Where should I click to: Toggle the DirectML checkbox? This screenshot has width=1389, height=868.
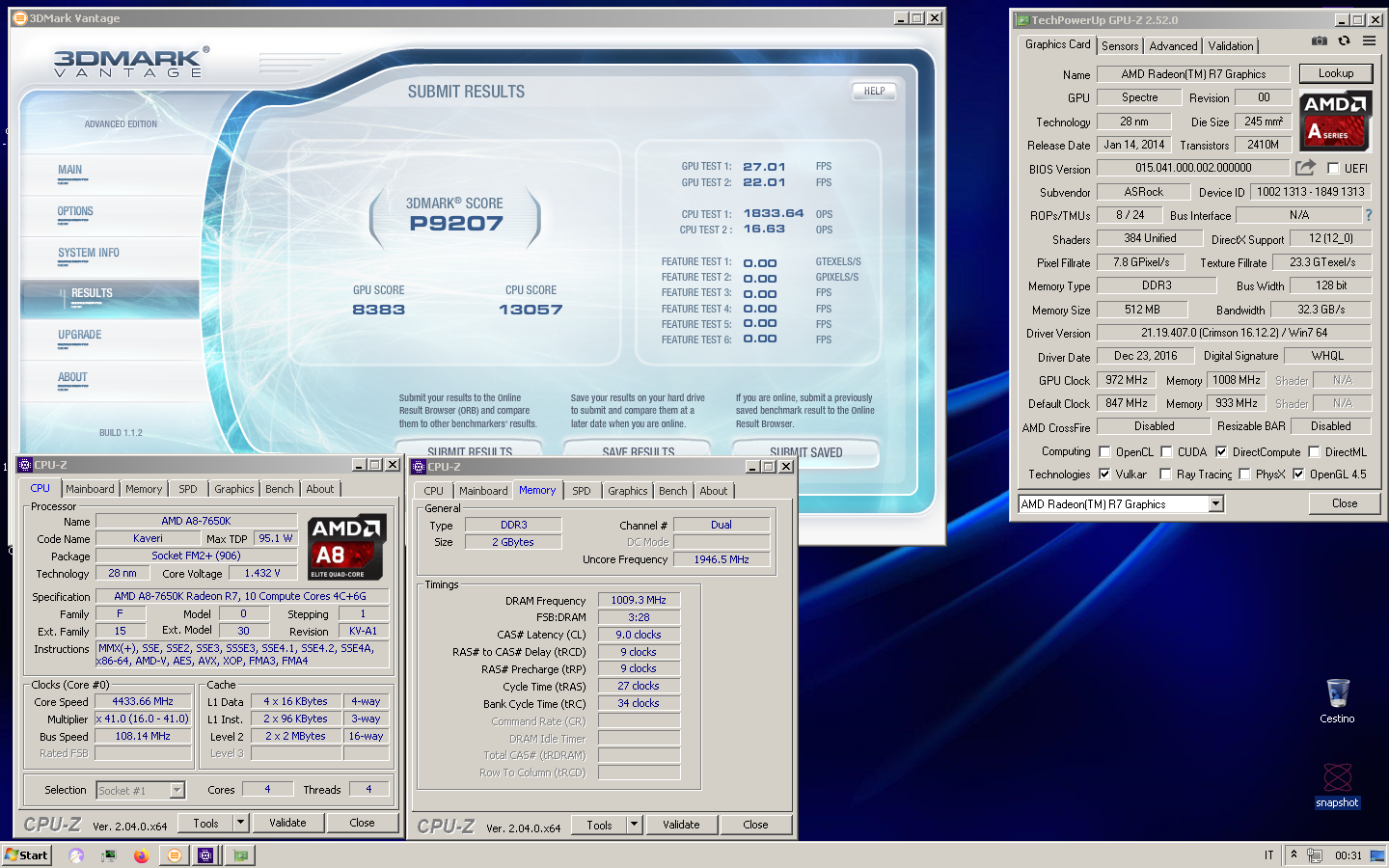pos(1314,451)
